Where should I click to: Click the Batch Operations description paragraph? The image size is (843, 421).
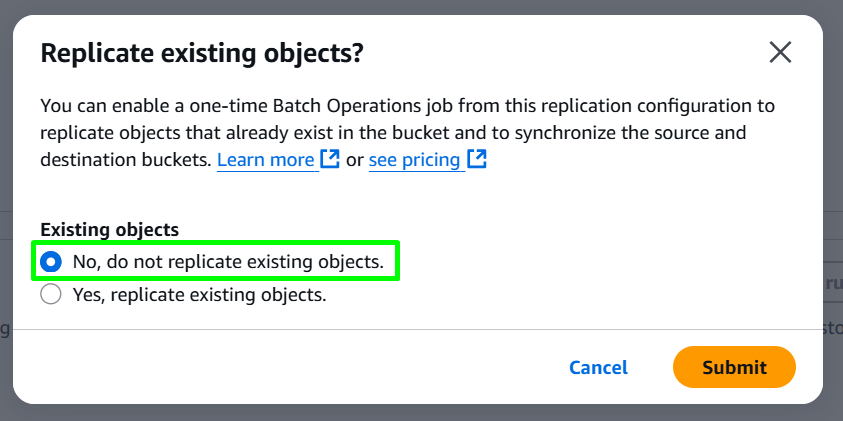(408, 133)
